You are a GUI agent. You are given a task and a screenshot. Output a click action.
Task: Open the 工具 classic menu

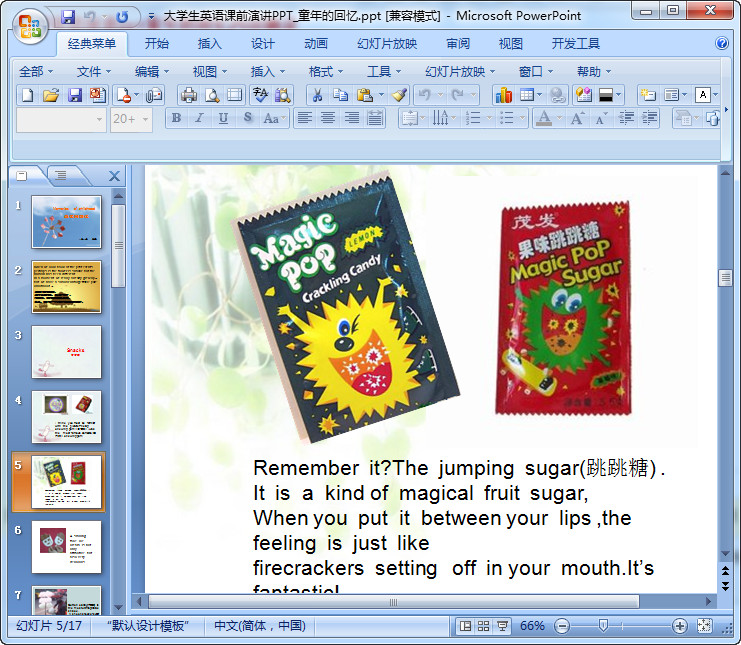point(384,72)
